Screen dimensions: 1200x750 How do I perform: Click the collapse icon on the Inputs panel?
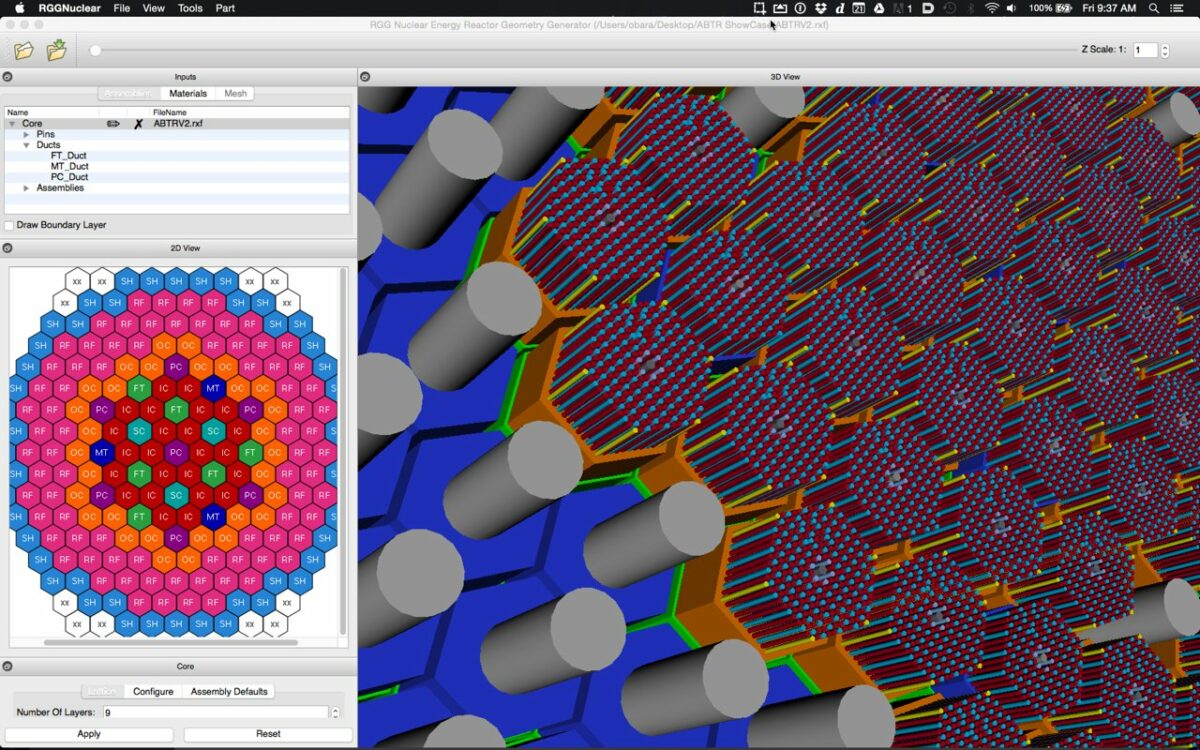coord(9,77)
